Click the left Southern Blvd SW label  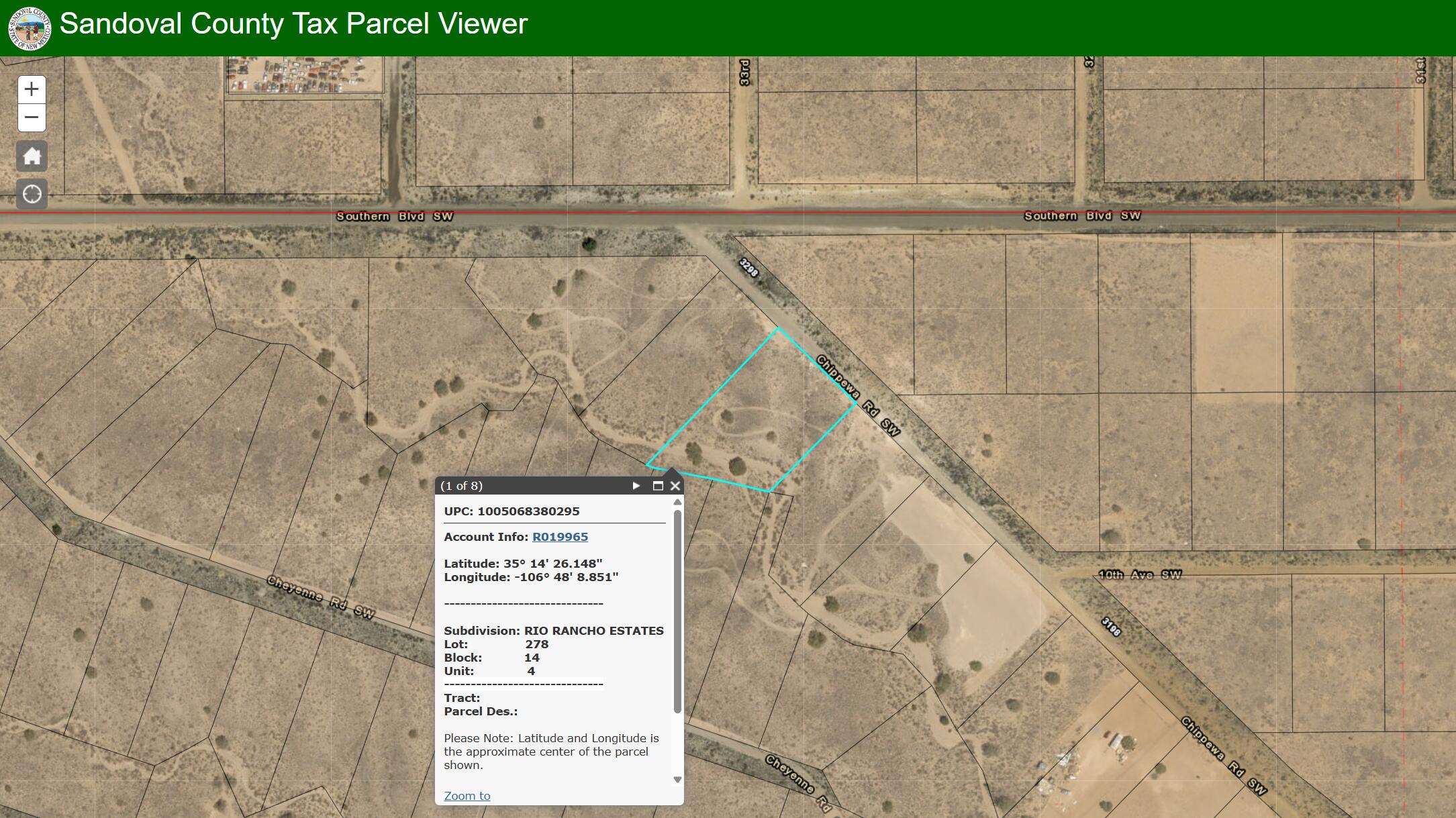395,216
